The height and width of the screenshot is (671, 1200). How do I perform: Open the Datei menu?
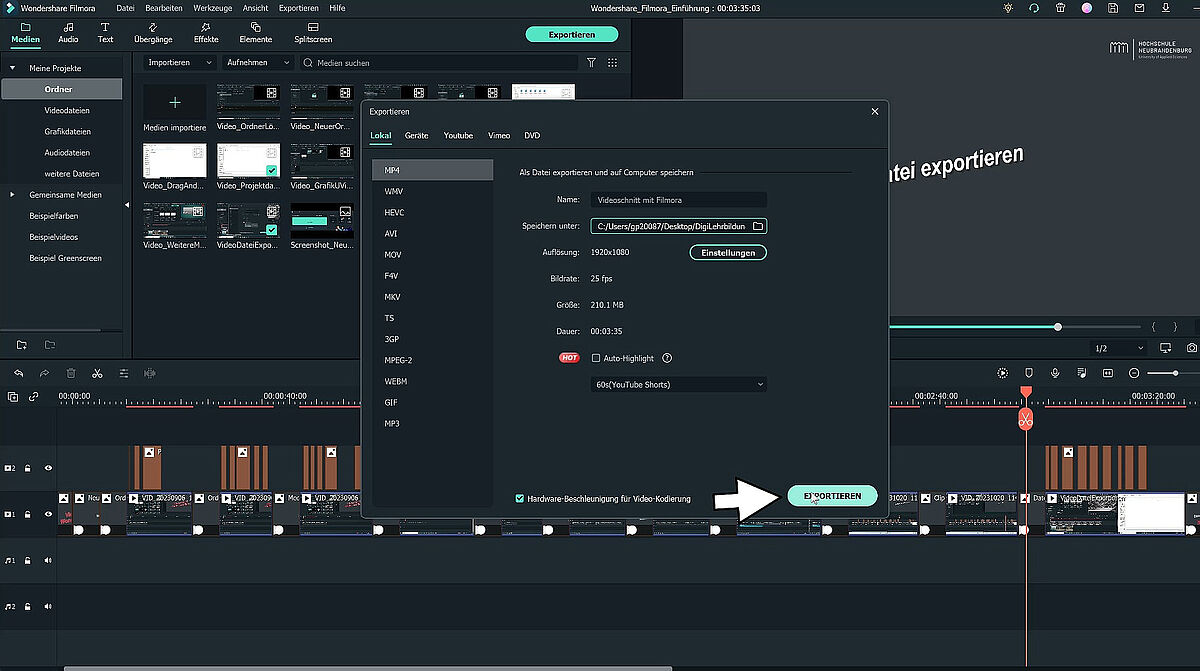[x=125, y=7]
